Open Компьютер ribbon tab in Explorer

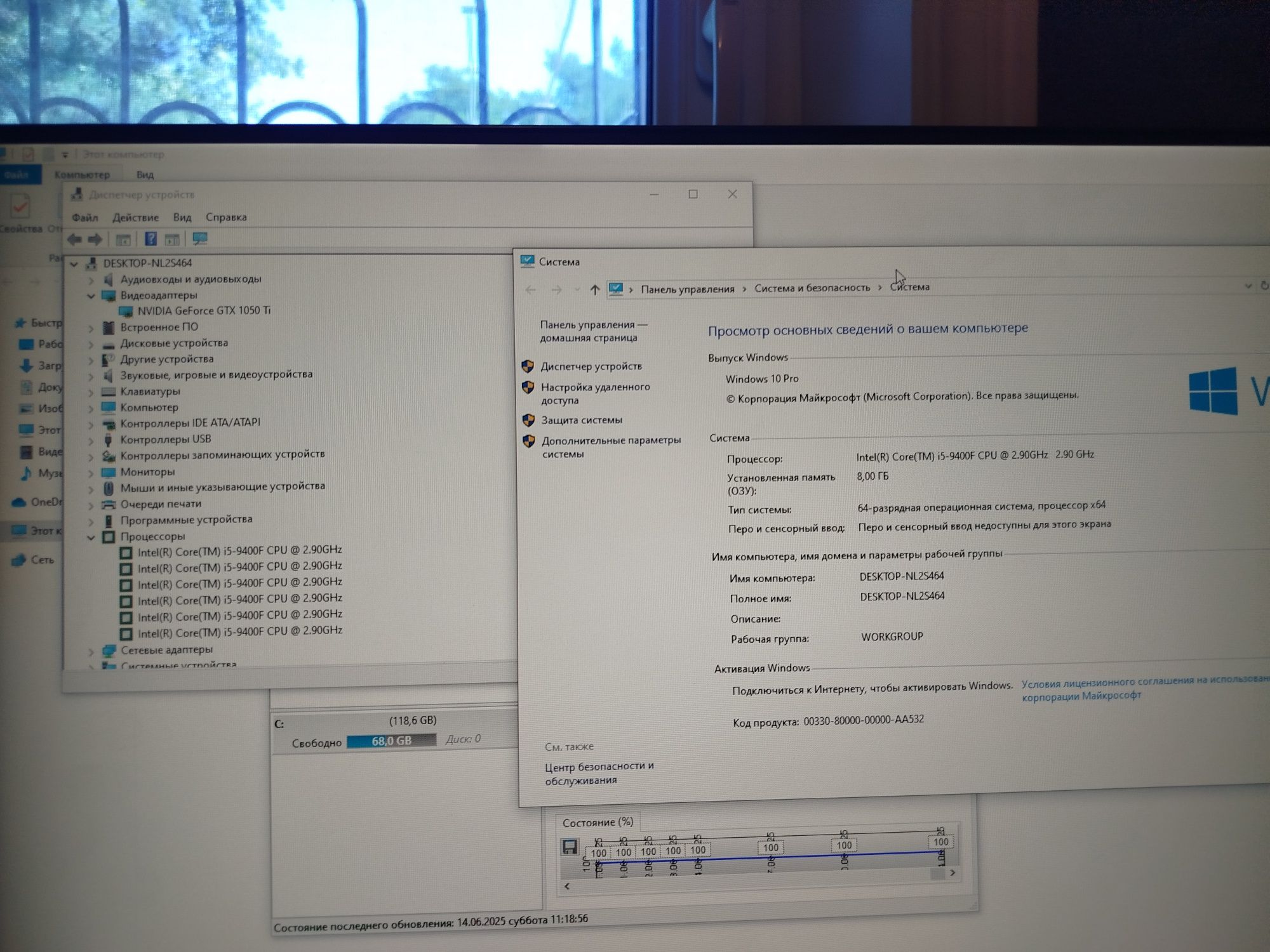82,175
